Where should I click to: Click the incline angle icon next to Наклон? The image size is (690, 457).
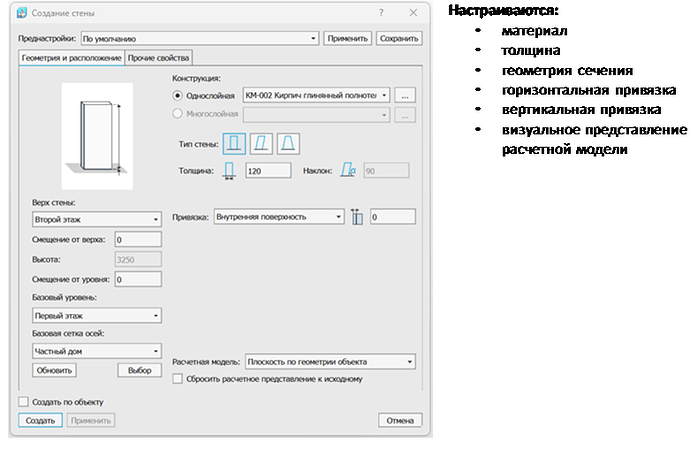(x=348, y=170)
